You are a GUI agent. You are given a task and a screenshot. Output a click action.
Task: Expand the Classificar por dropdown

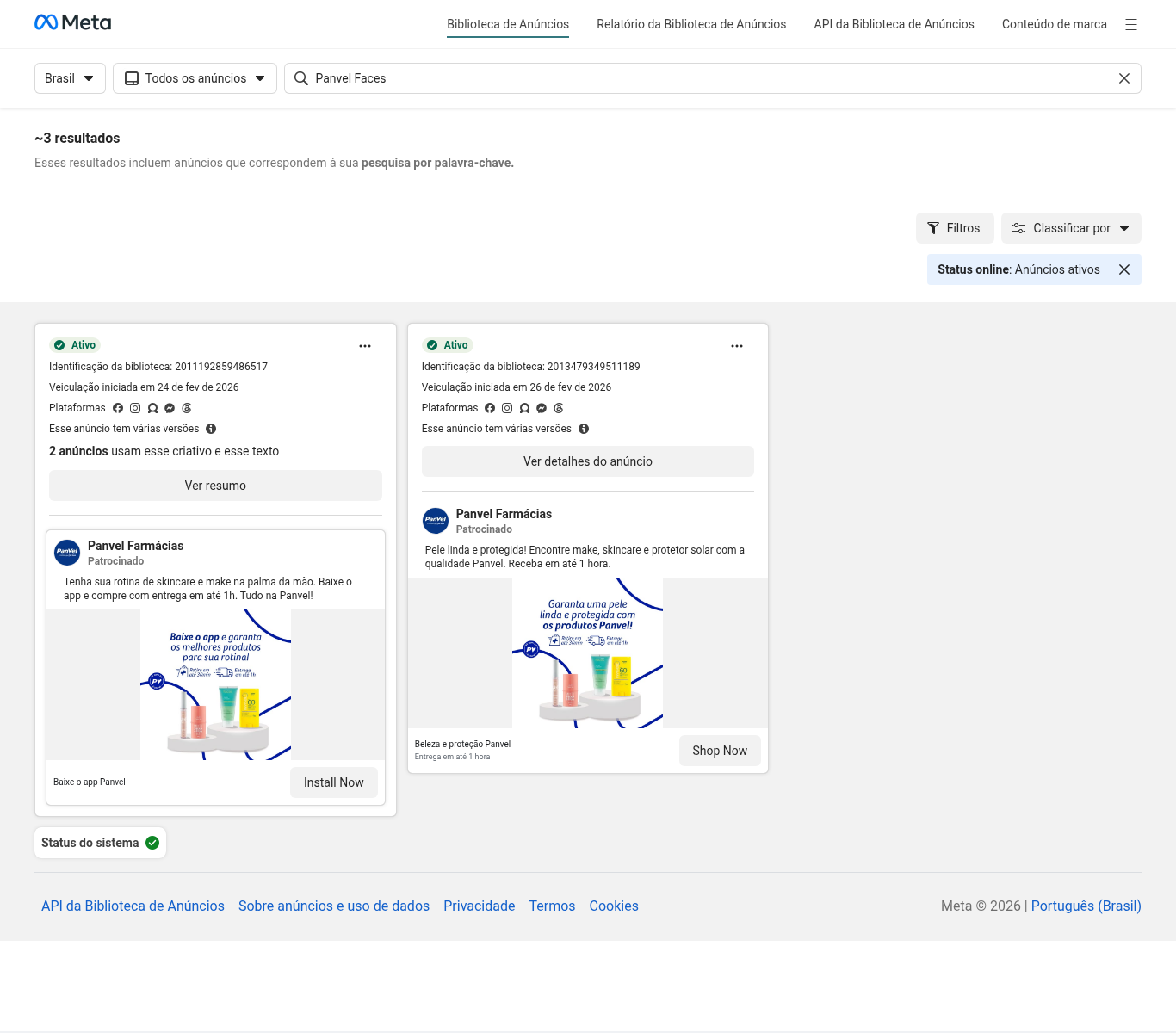pos(1071,228)
